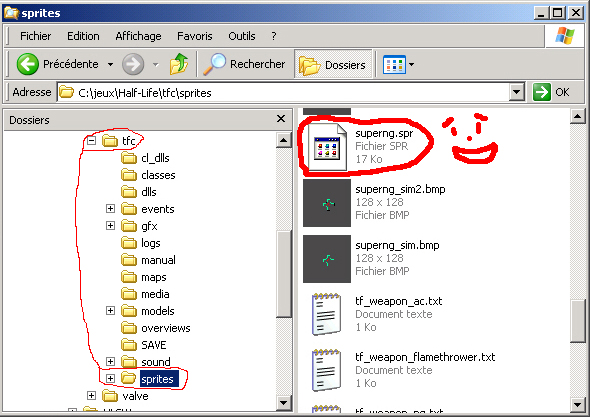590x417 pixels.
Task: Select the open sprites folder icon
Action: (129, 379)
